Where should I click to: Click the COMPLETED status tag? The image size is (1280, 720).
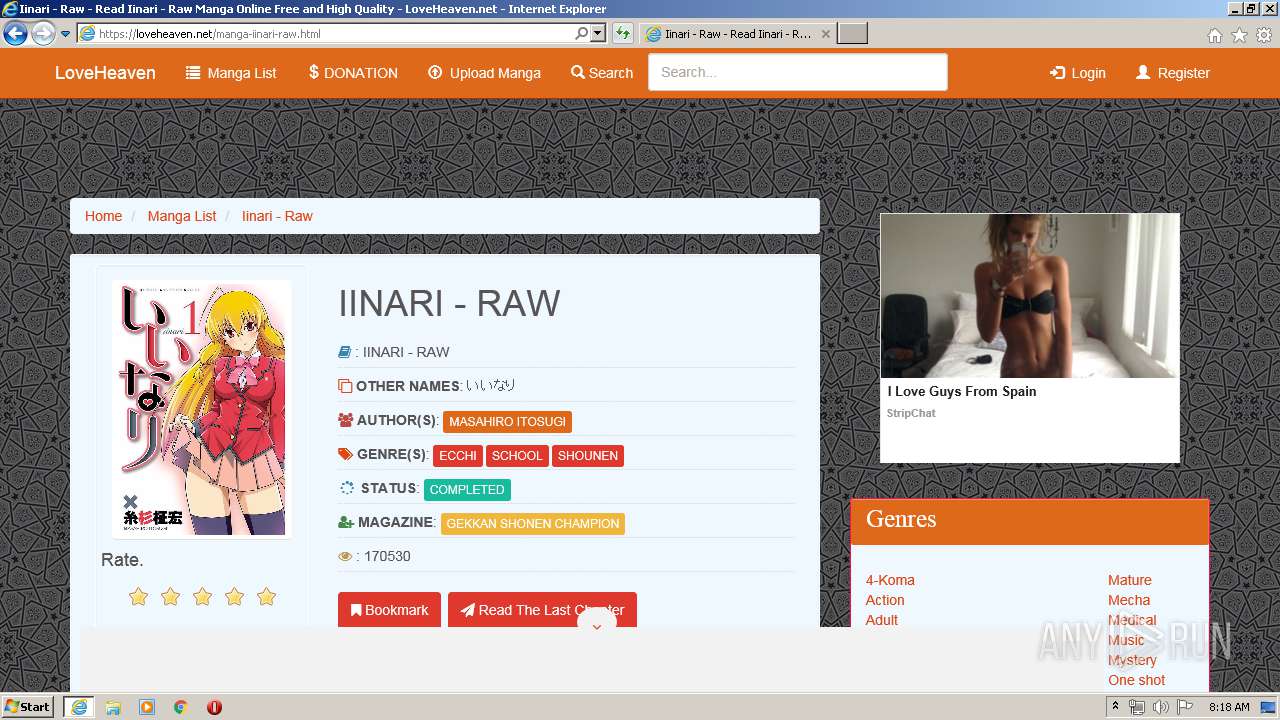467,490
